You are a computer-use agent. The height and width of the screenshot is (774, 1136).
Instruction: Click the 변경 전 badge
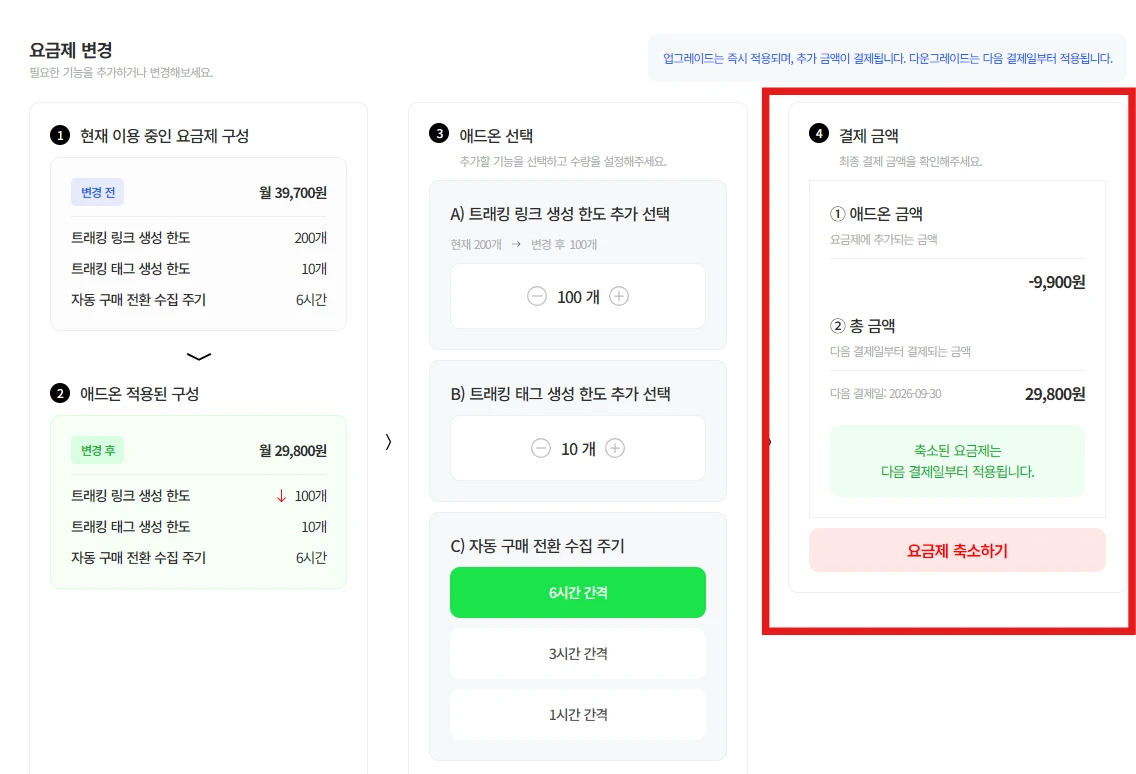(98, 192)
